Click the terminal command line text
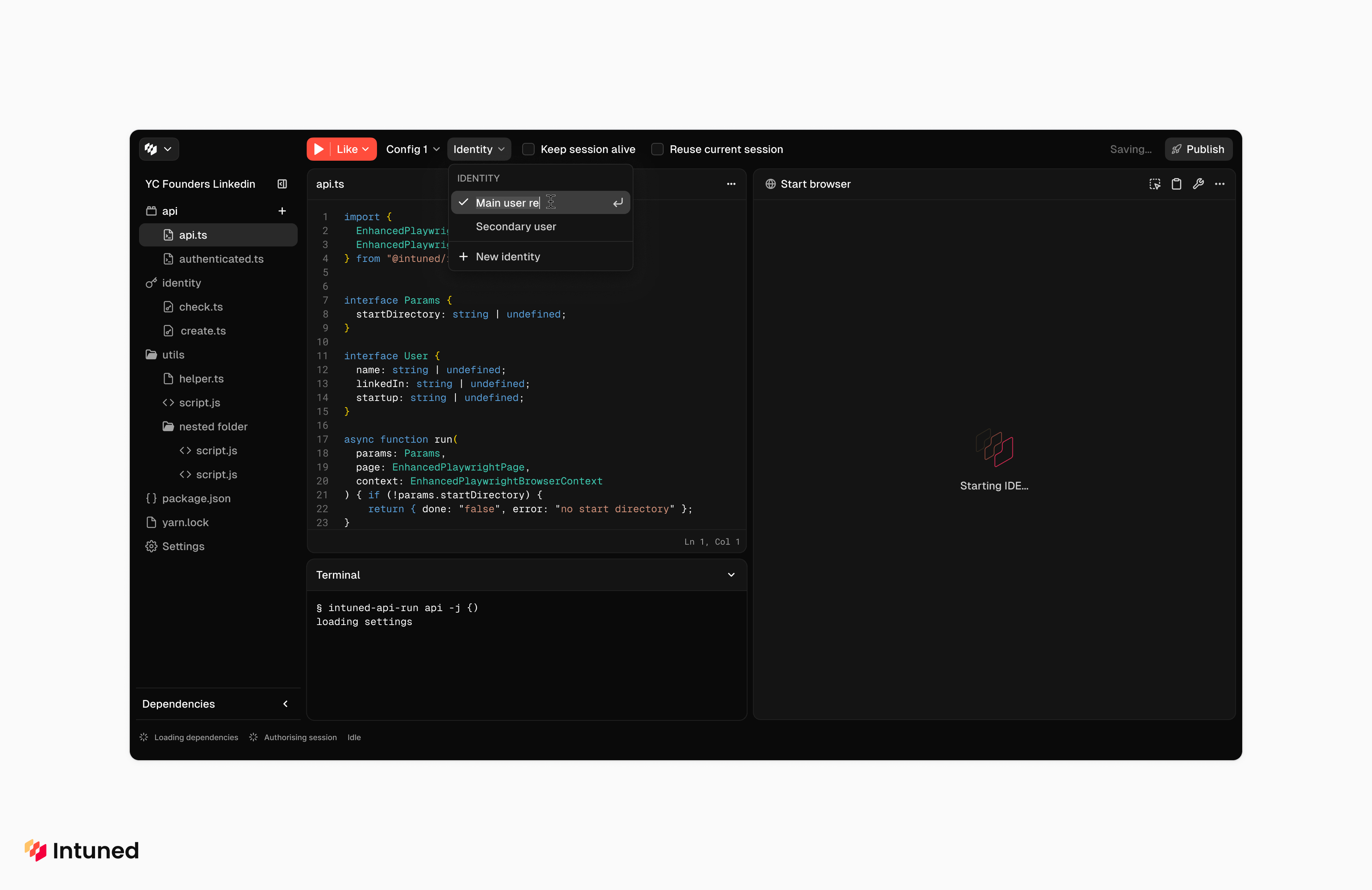1372x890 pixels. (x=397, y=608)
